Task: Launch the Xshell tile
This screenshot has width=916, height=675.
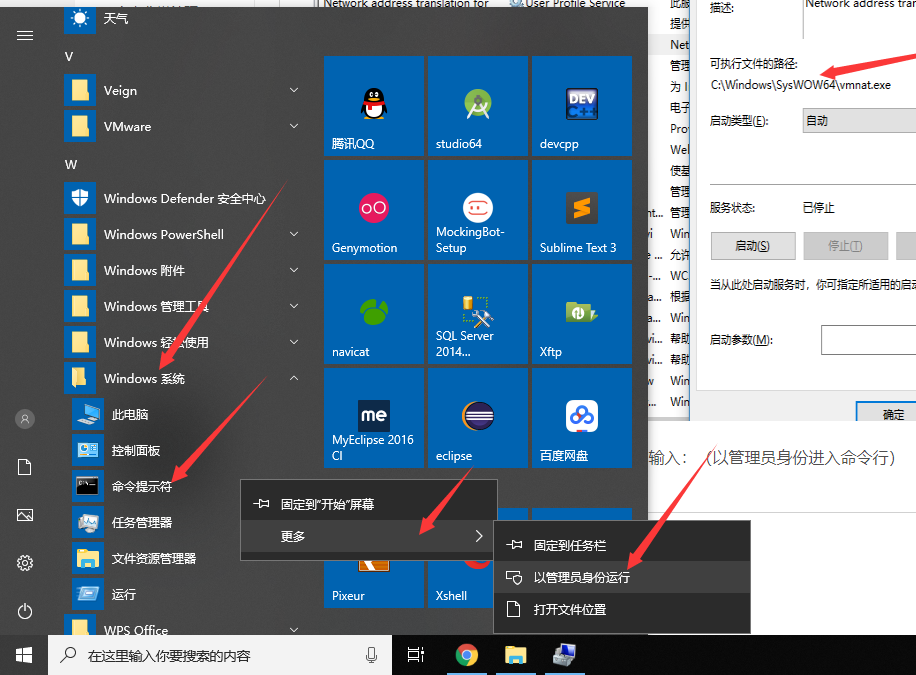Action: coord(461,584)
